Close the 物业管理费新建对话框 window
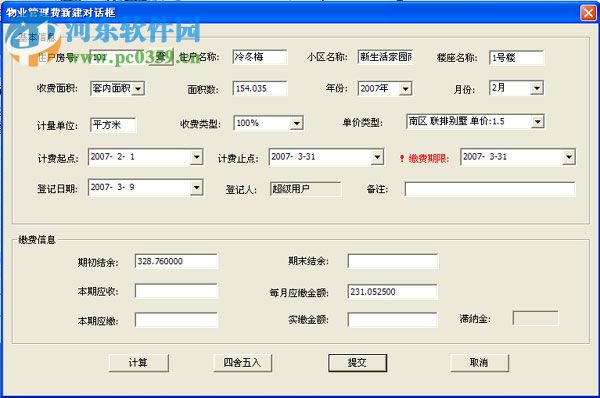The image size is (600, 398). (589, 13)
